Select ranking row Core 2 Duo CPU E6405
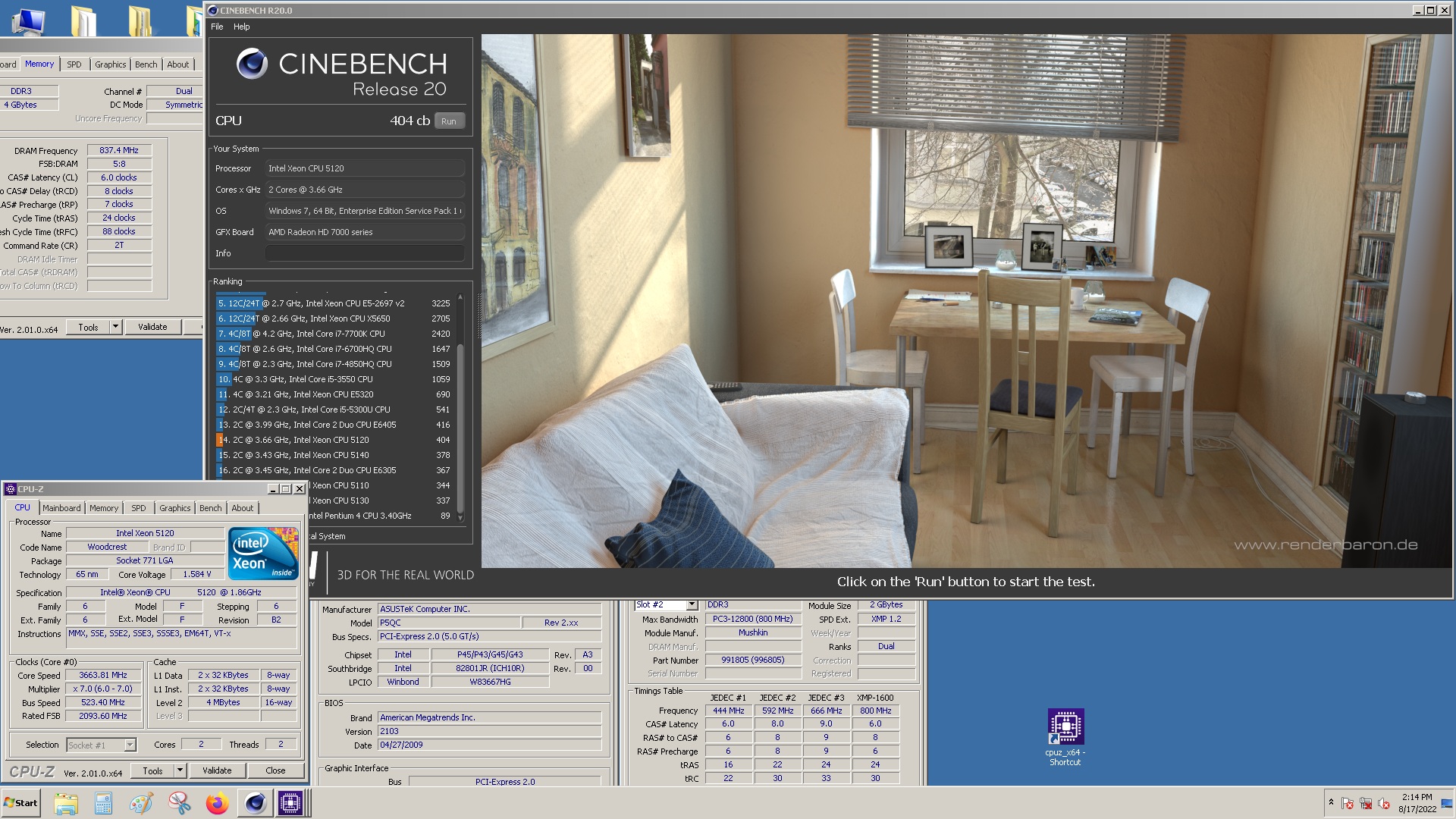The width and height of the screenshot is (1456, 819). pos(334,425)
